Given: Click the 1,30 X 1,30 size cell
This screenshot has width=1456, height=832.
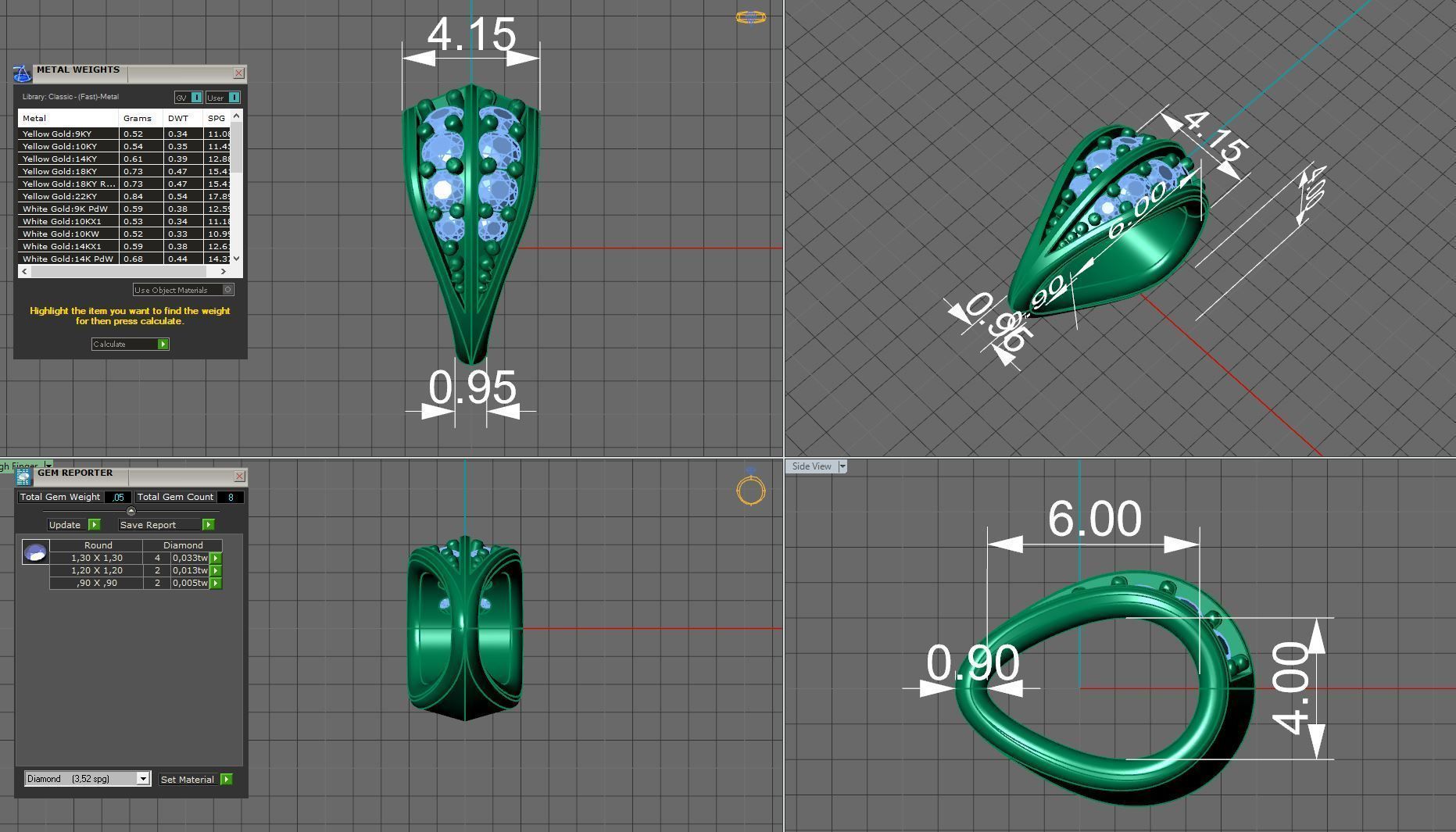Looking at the screenshot, I should (x=97, y=558).
